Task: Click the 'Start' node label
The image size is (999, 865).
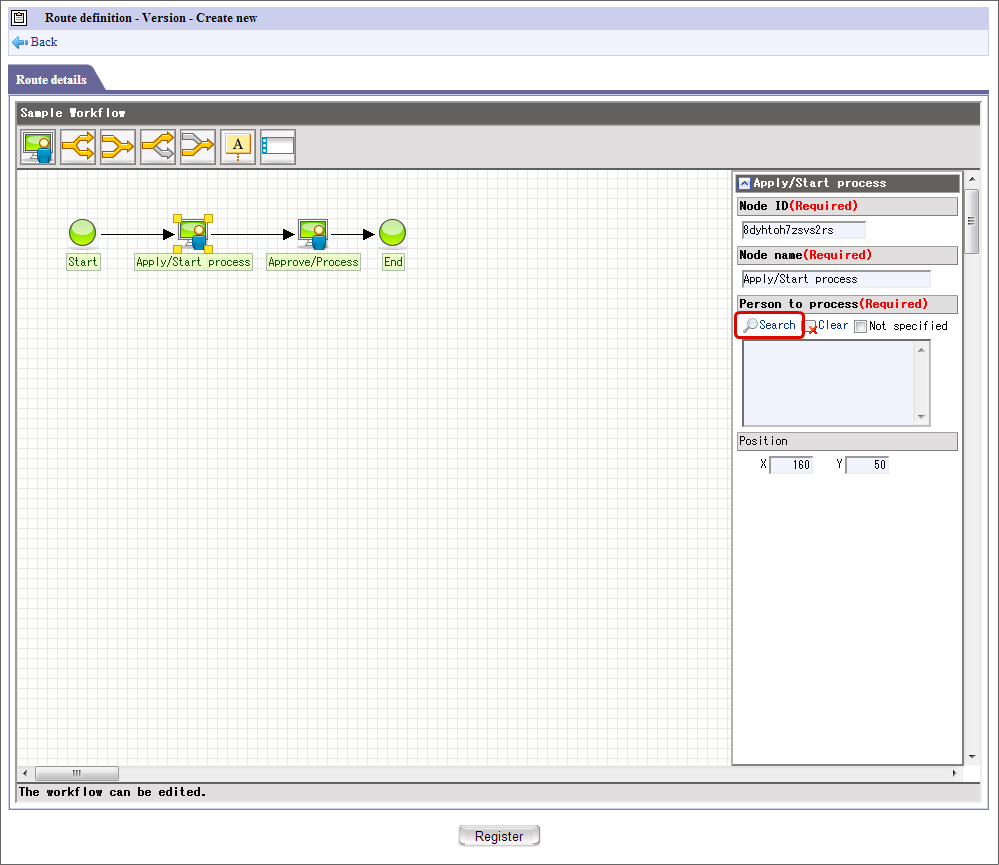Action: tap(83, 262)
